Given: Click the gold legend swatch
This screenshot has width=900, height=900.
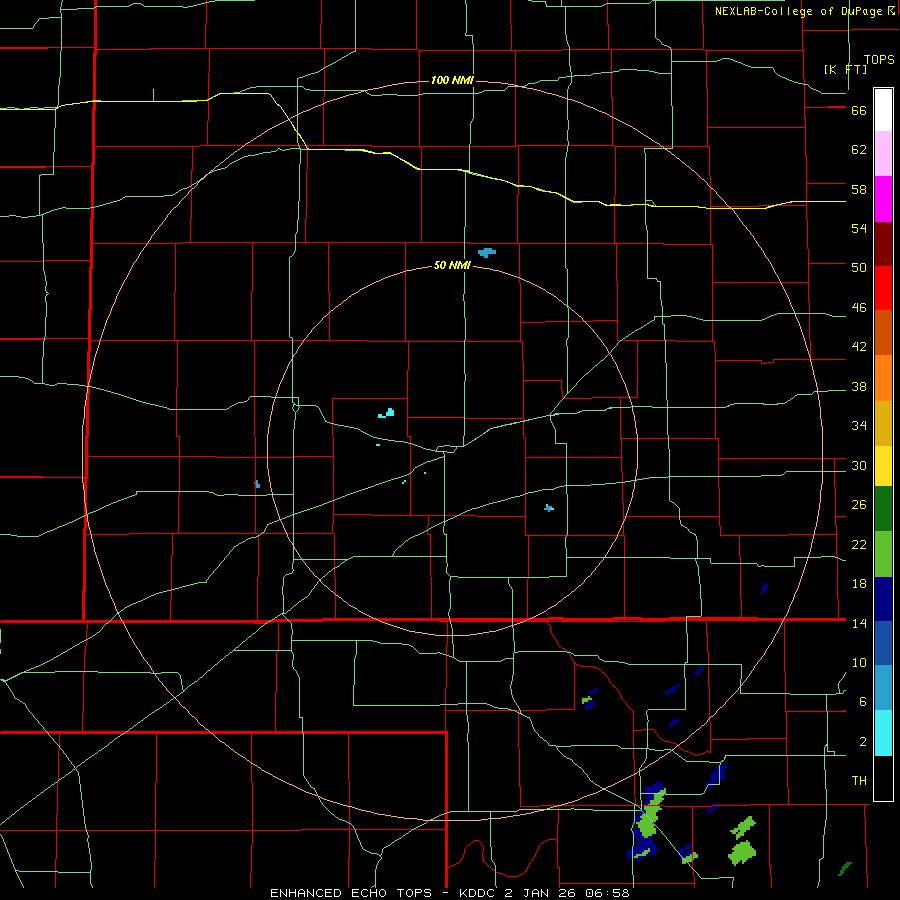Looking at the screenshot, I should (x=883, y=423).
